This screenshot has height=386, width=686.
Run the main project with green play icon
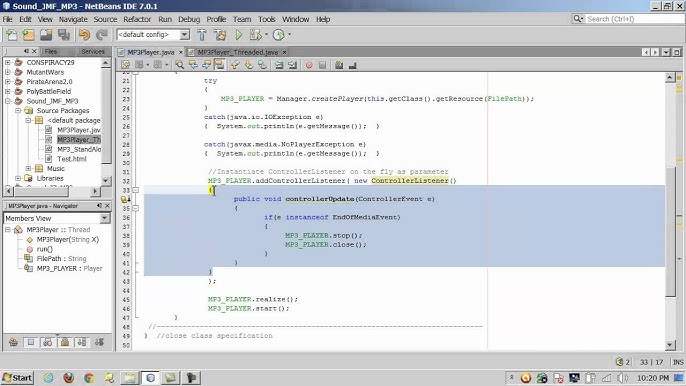click(x=238, y=35)
